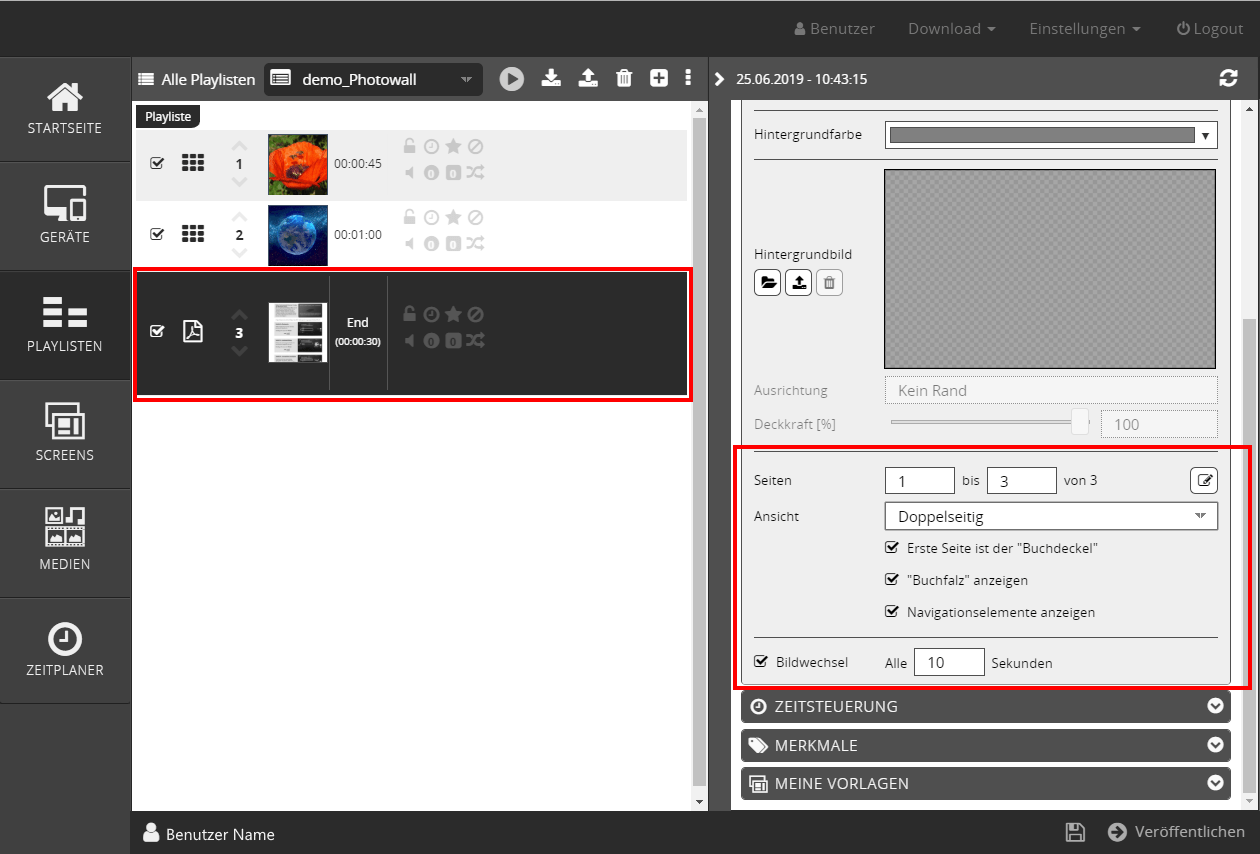Screen dimensions: 1260x854
Task: Open the Ansicht Doppelseitig dropdown
Action: click(1051, 517)
